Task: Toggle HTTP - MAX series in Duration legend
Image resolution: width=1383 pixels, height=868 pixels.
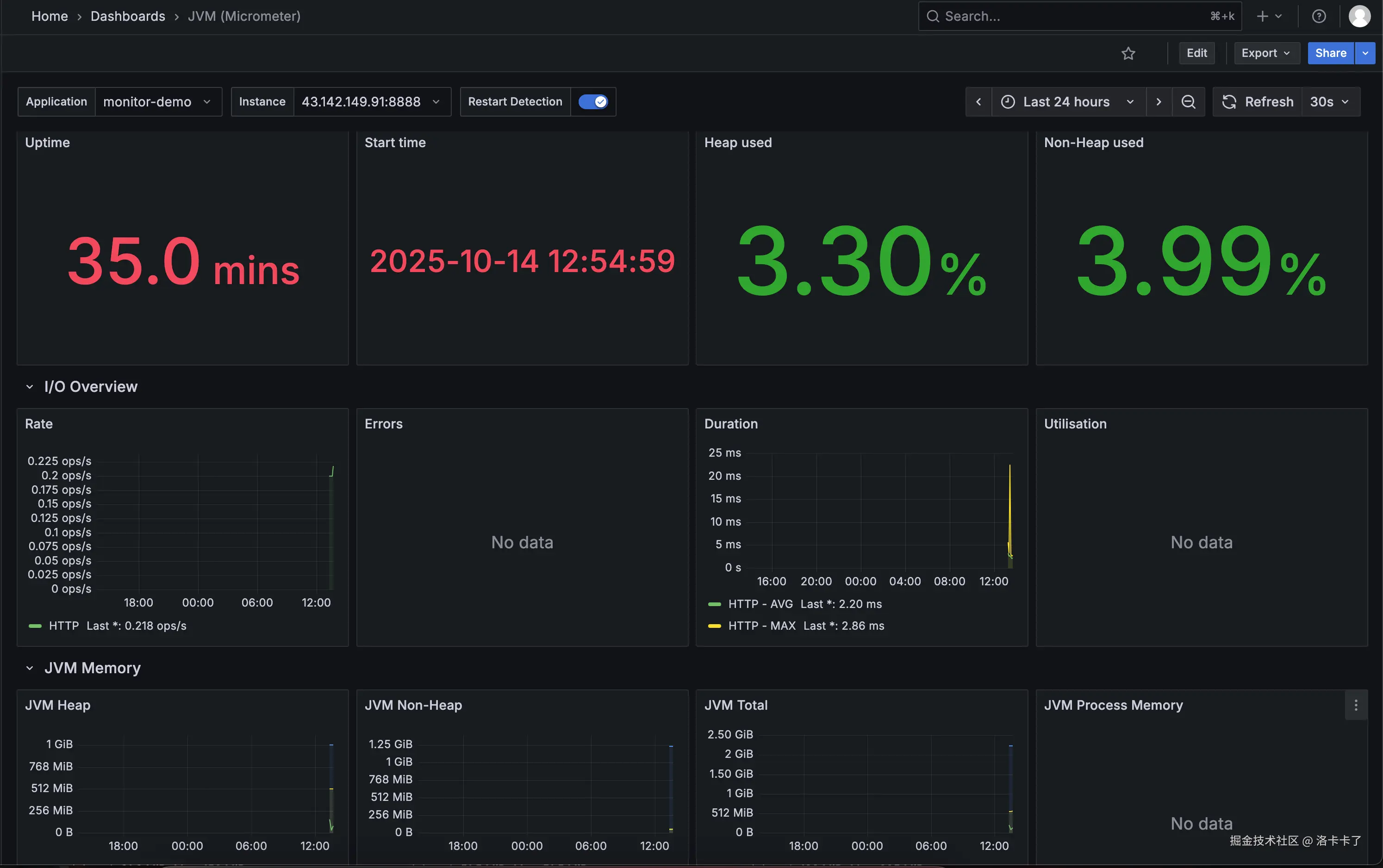Action: pyautogui.click(x=762, y=626)
